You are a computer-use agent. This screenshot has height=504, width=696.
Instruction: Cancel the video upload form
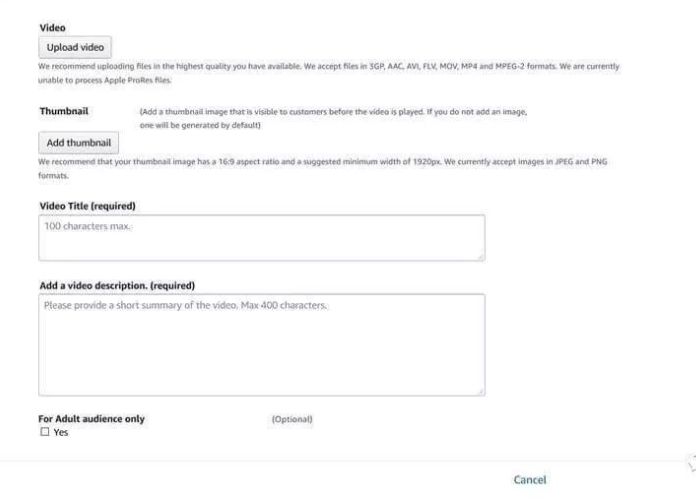pos(529,480)
